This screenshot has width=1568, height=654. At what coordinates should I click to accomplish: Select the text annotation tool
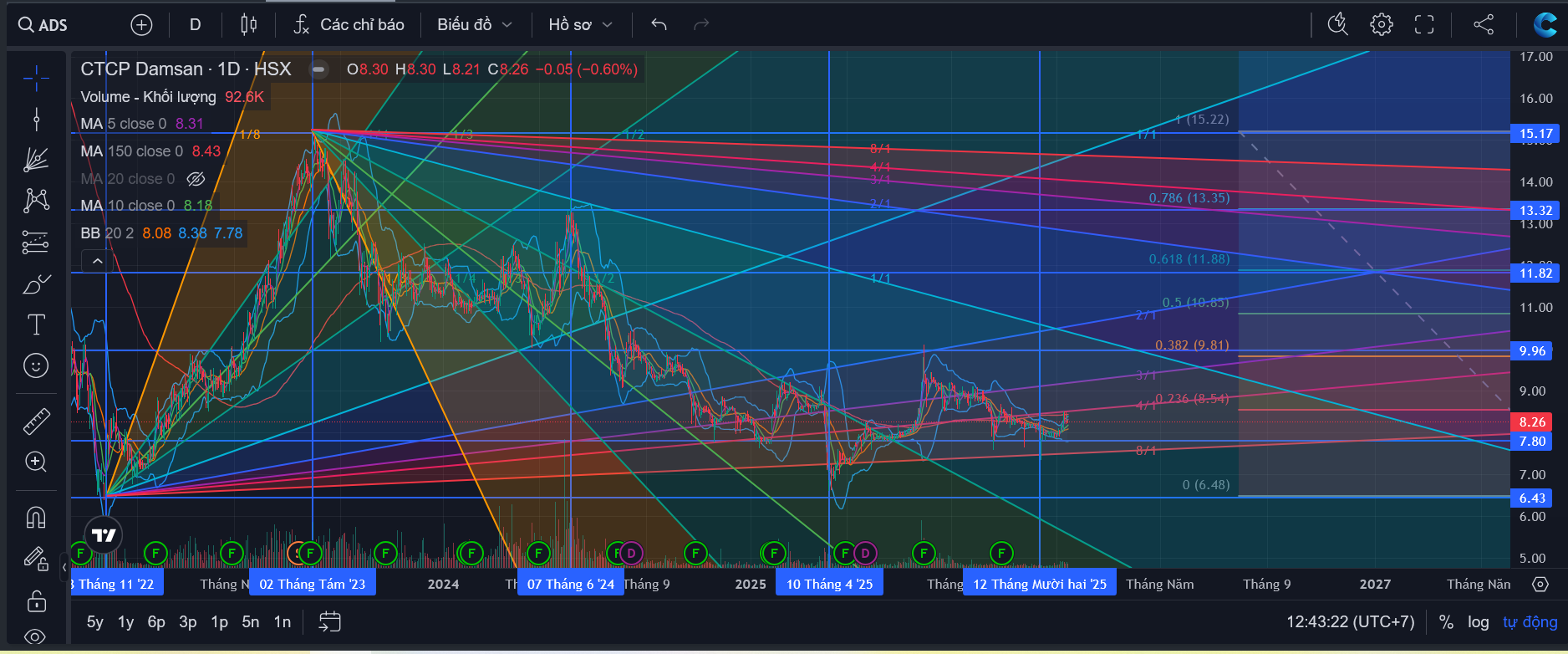[36, 324]
